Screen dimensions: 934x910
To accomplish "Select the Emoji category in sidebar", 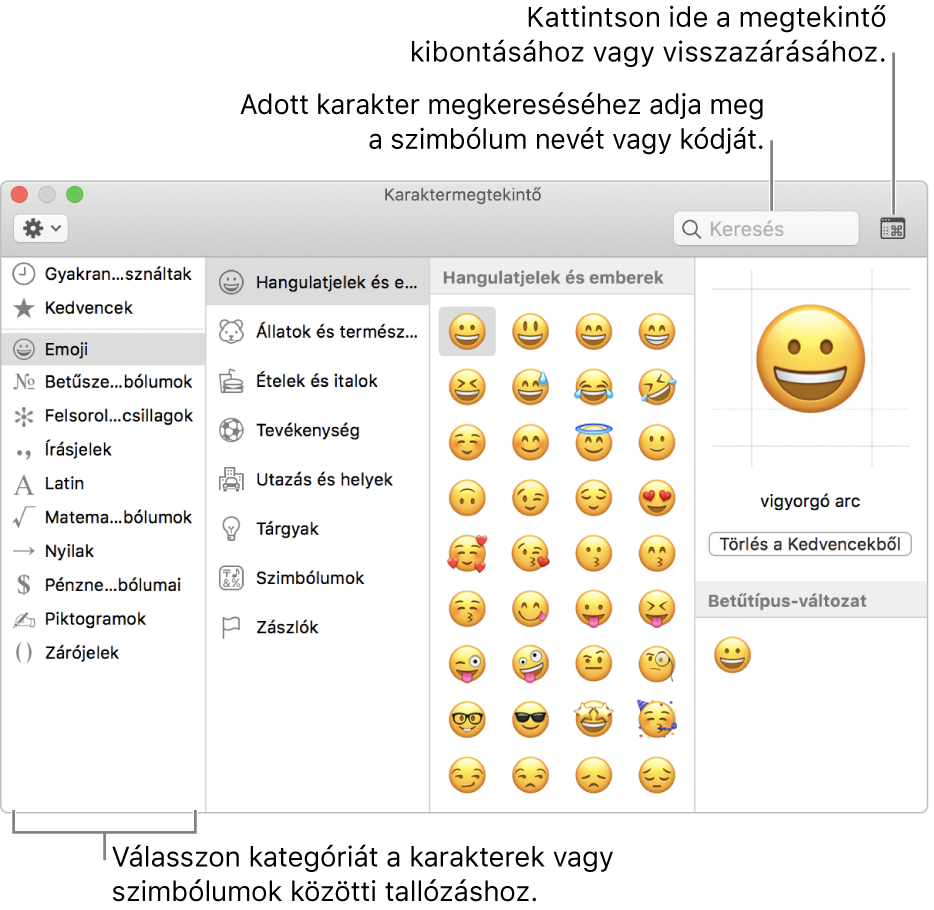I will (x=102, y=349).
